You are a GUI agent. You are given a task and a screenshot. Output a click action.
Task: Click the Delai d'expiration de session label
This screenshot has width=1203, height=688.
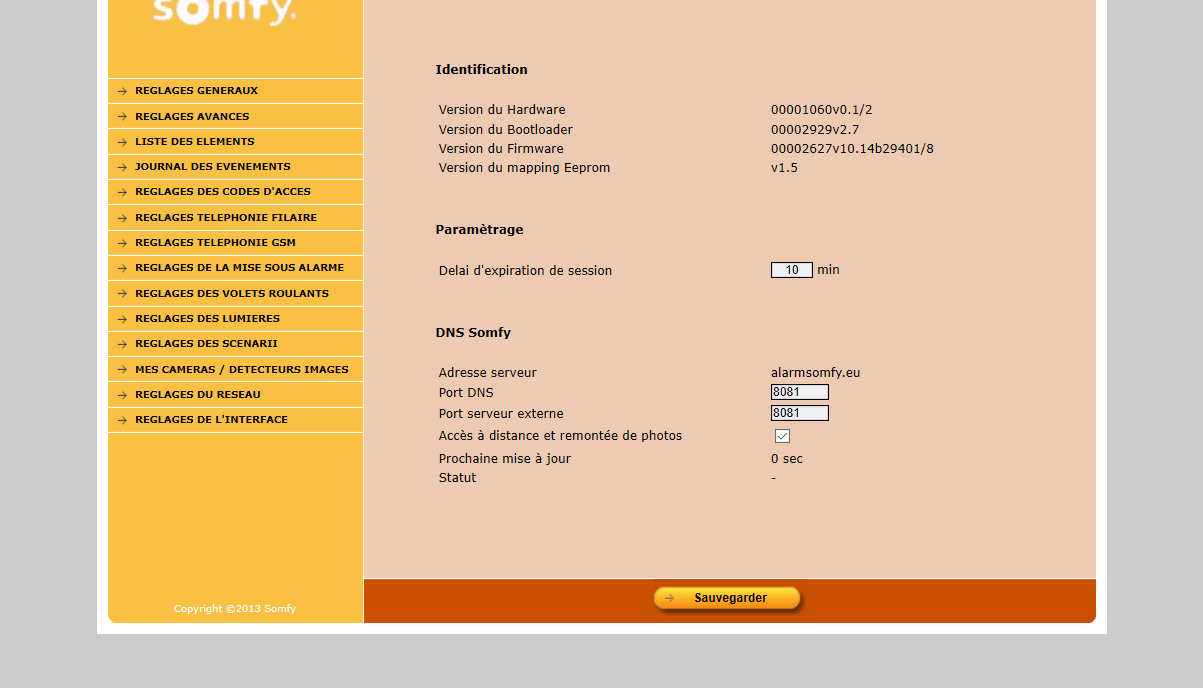coord(525,271)
